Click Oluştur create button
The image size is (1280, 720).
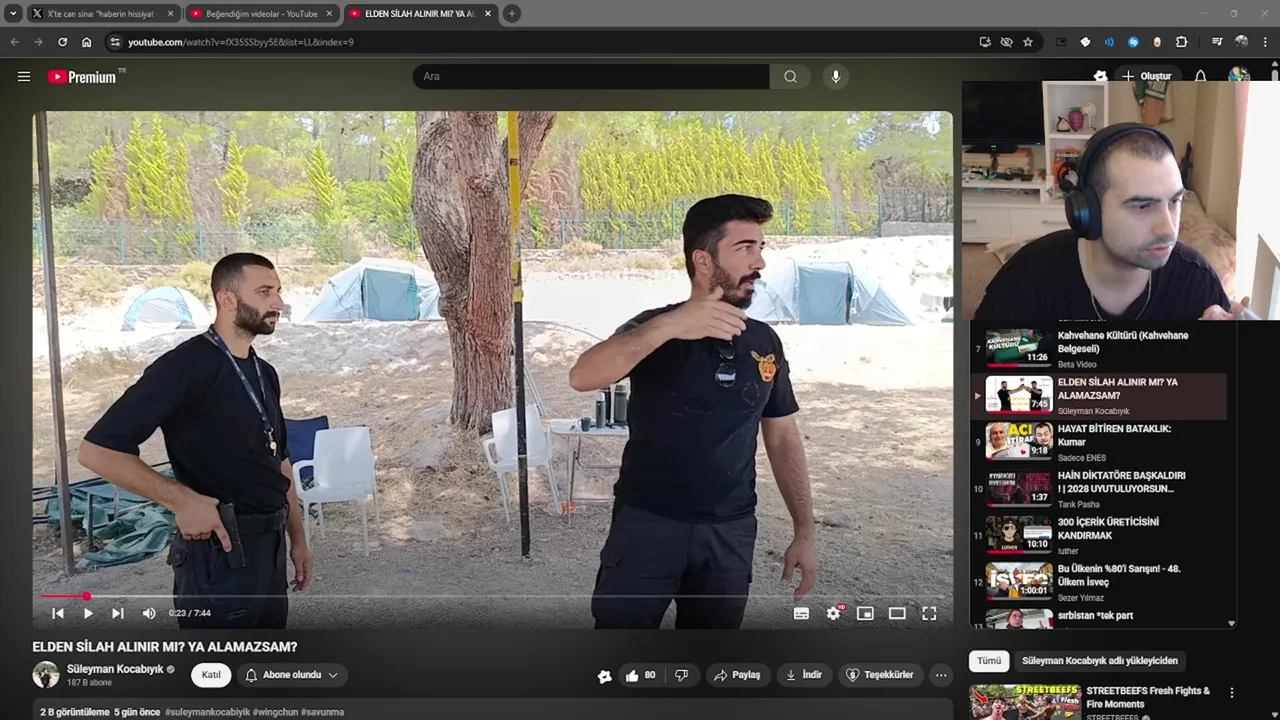(x=1146, y=76)
